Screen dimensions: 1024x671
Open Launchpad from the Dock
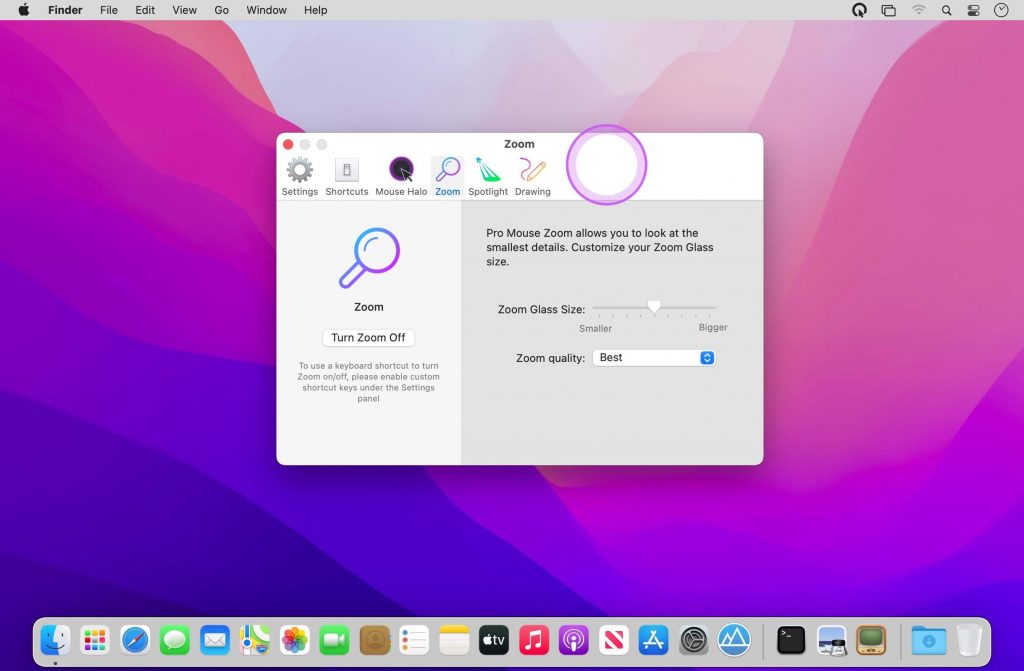pos(95,640)
